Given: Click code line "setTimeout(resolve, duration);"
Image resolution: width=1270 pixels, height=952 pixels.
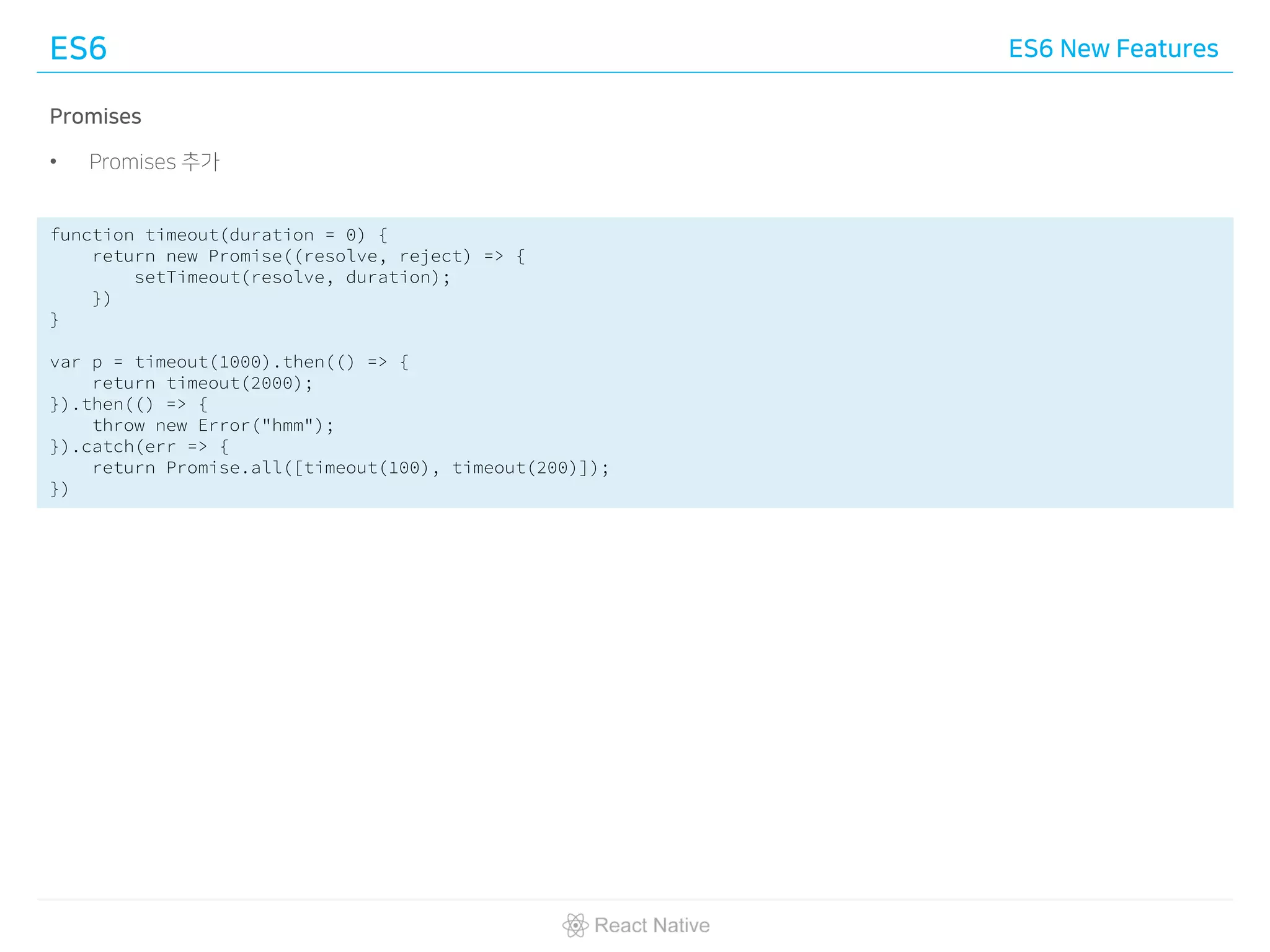Looking at the screenshot, I should pos(293,277).
